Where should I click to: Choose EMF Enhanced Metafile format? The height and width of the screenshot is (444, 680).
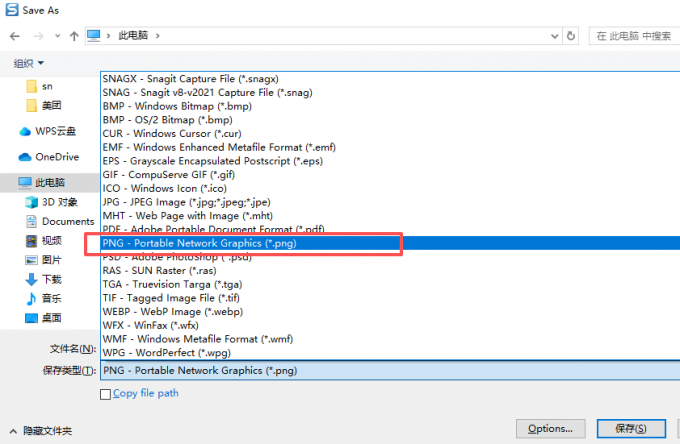(x=390, y=147)
